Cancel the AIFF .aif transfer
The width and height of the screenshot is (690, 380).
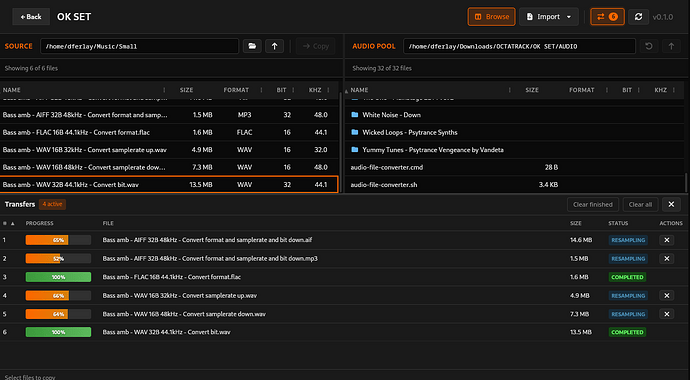tap(666, 240)
